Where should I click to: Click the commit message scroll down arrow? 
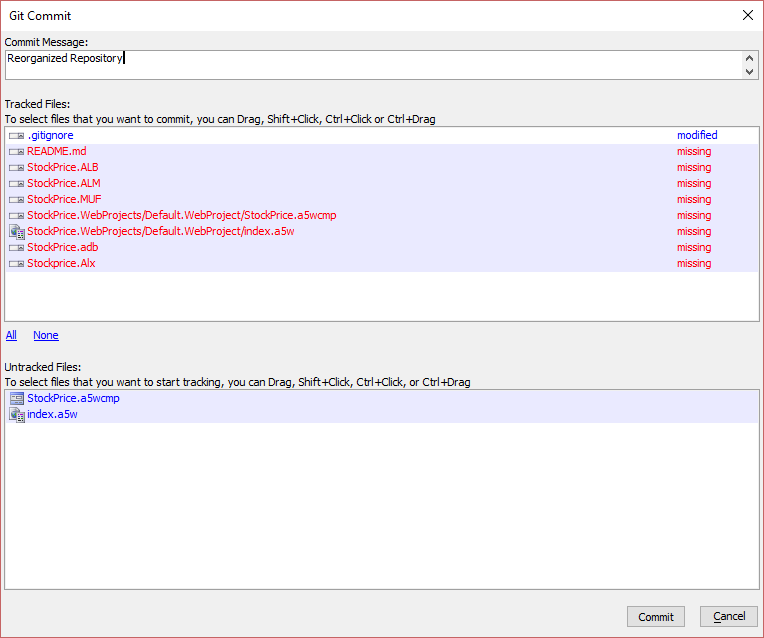click(749, 72)
